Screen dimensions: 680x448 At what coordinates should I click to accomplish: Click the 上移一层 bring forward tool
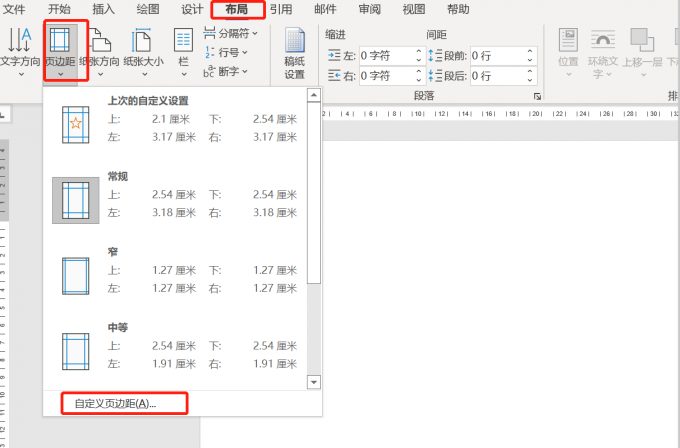642,52
